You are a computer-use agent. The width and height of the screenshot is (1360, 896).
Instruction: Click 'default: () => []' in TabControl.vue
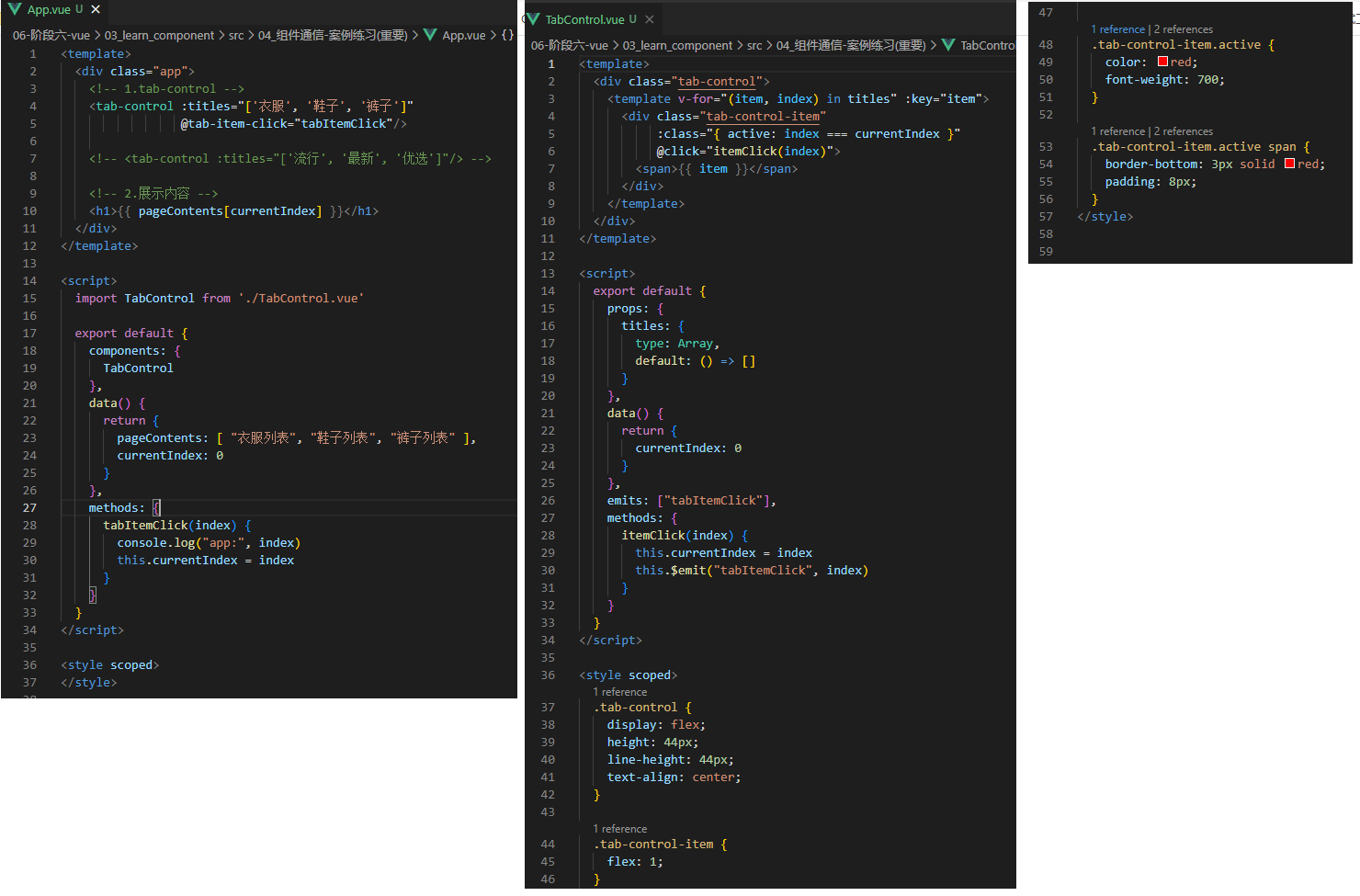[x=696, y=360]
